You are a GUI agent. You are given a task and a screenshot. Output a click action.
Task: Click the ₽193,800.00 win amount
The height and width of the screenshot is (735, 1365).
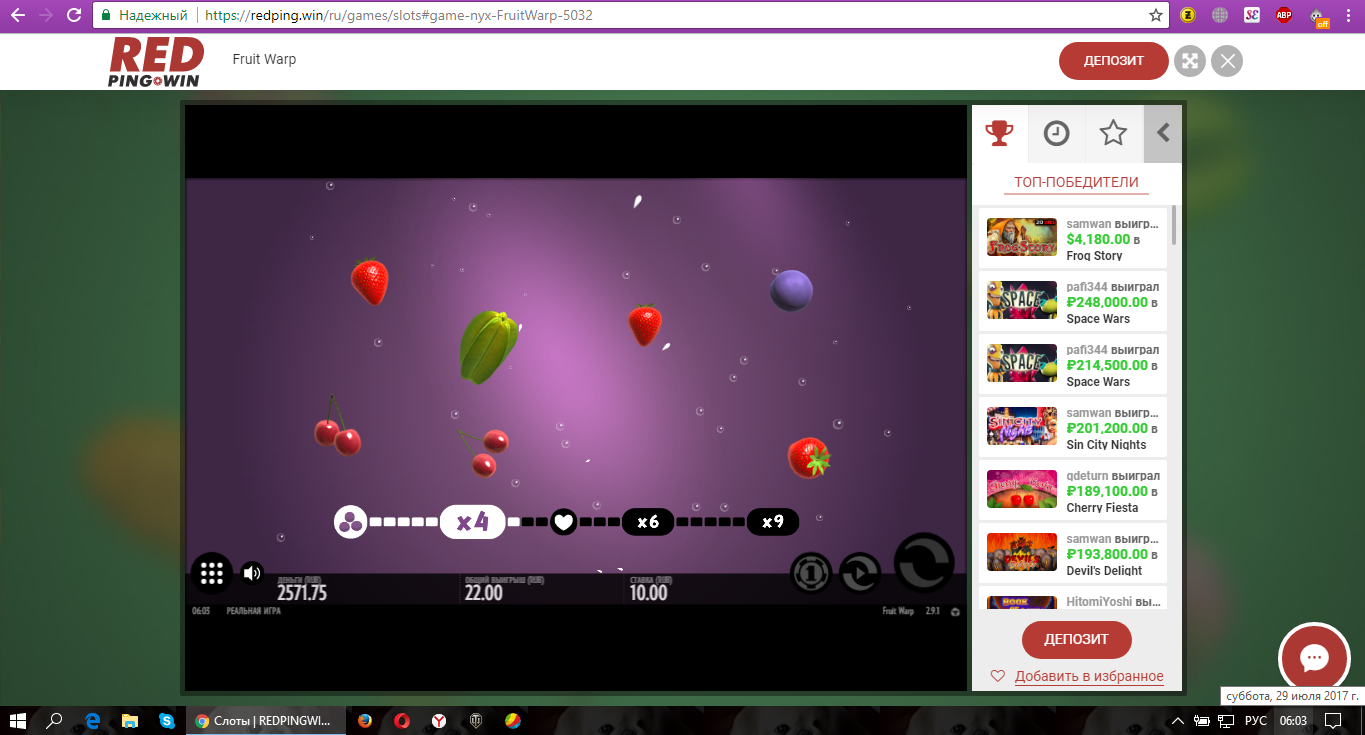coord(1107,555)
